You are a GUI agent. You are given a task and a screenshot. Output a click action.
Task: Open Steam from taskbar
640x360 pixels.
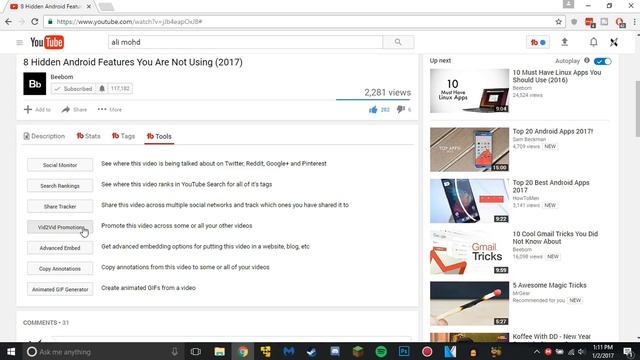click(x=311, y=351)
